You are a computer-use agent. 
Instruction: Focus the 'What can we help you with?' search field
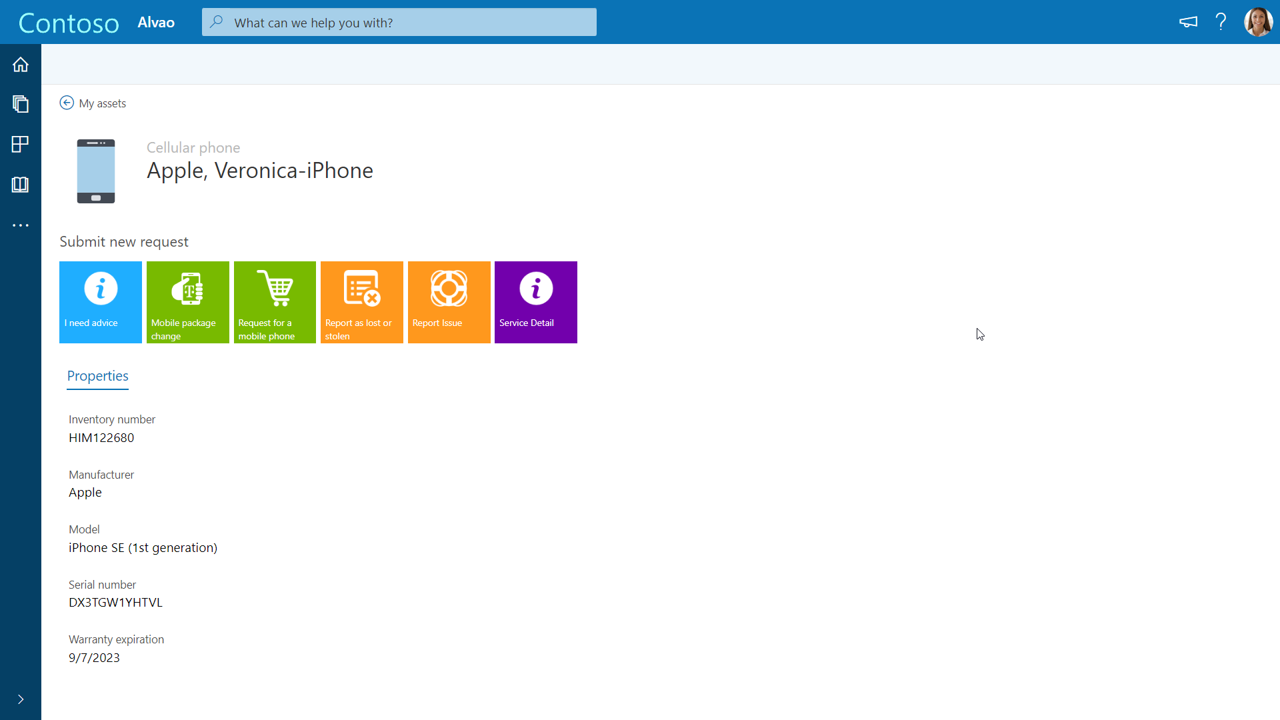[399, 22]
